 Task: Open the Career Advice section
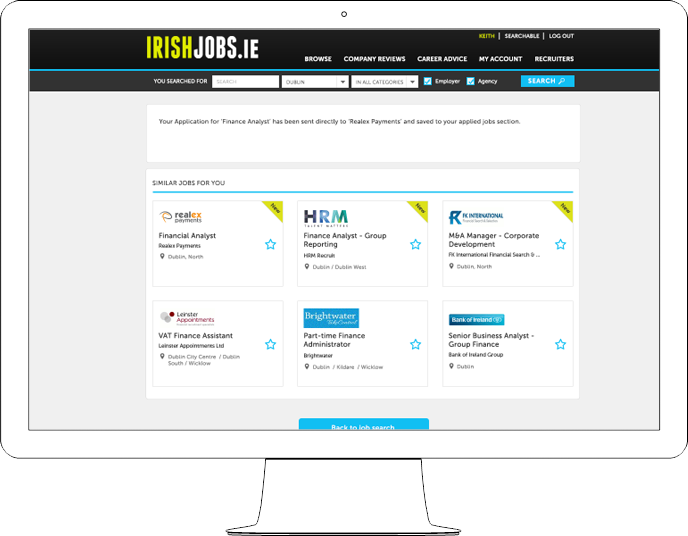[442, 59]
